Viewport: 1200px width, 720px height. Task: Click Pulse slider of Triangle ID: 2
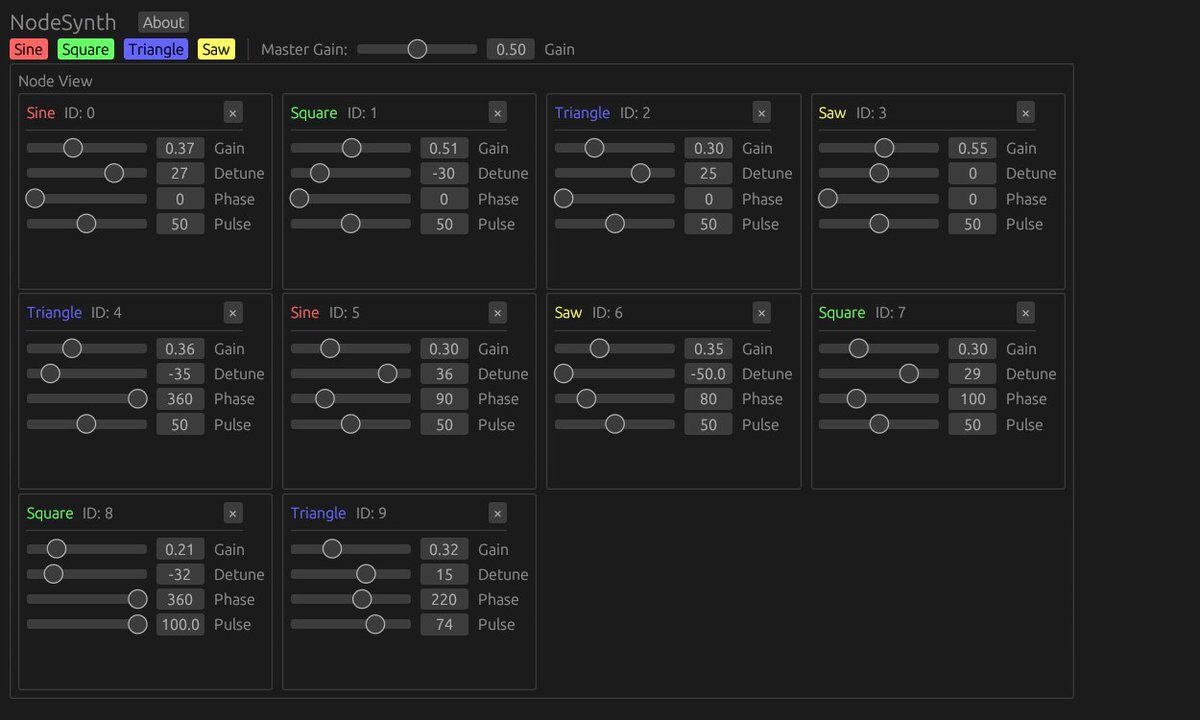(x=615, y=224)
